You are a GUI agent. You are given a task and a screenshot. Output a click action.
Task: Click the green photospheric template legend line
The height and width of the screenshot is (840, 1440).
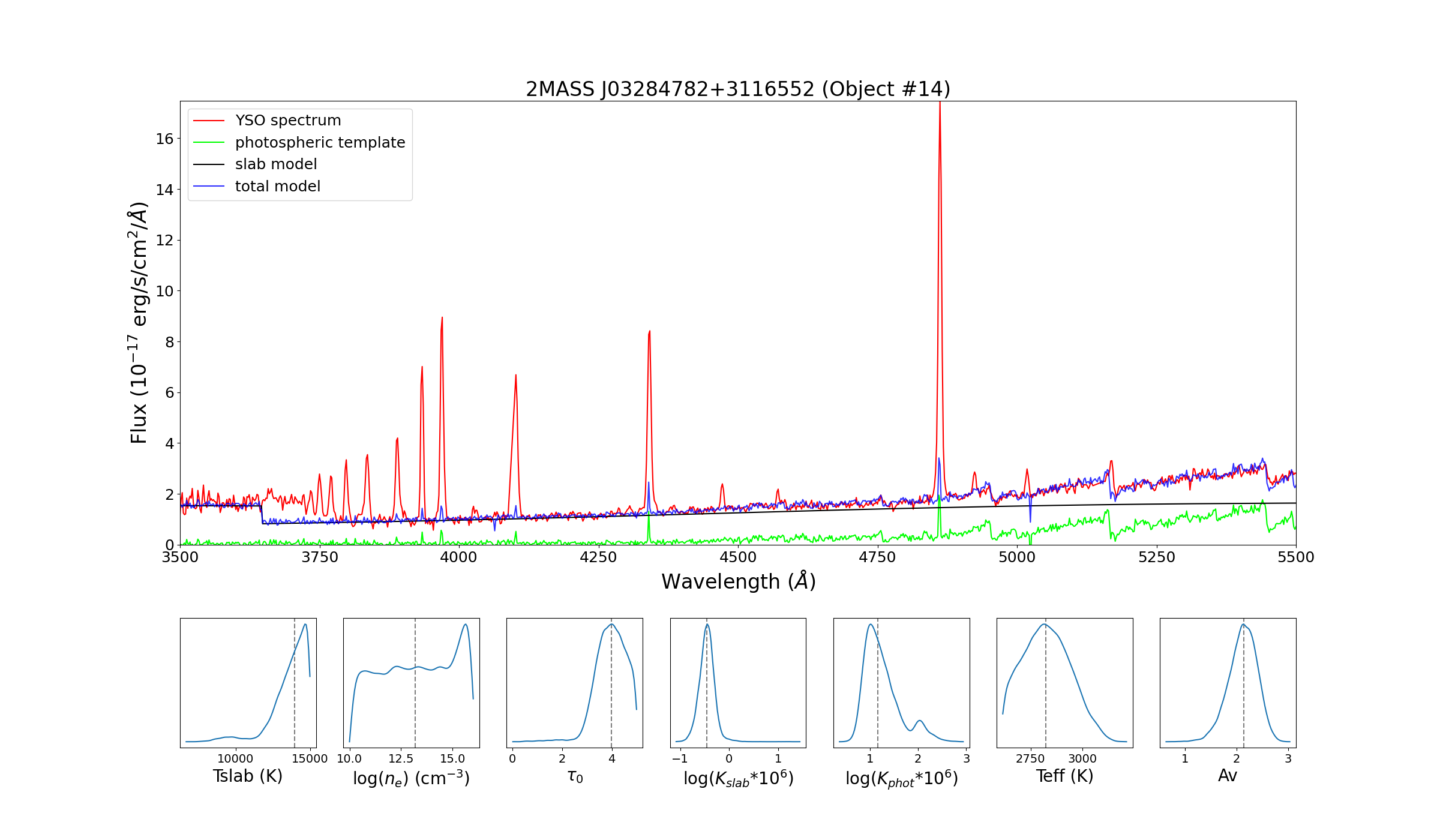tap(208, 143)
